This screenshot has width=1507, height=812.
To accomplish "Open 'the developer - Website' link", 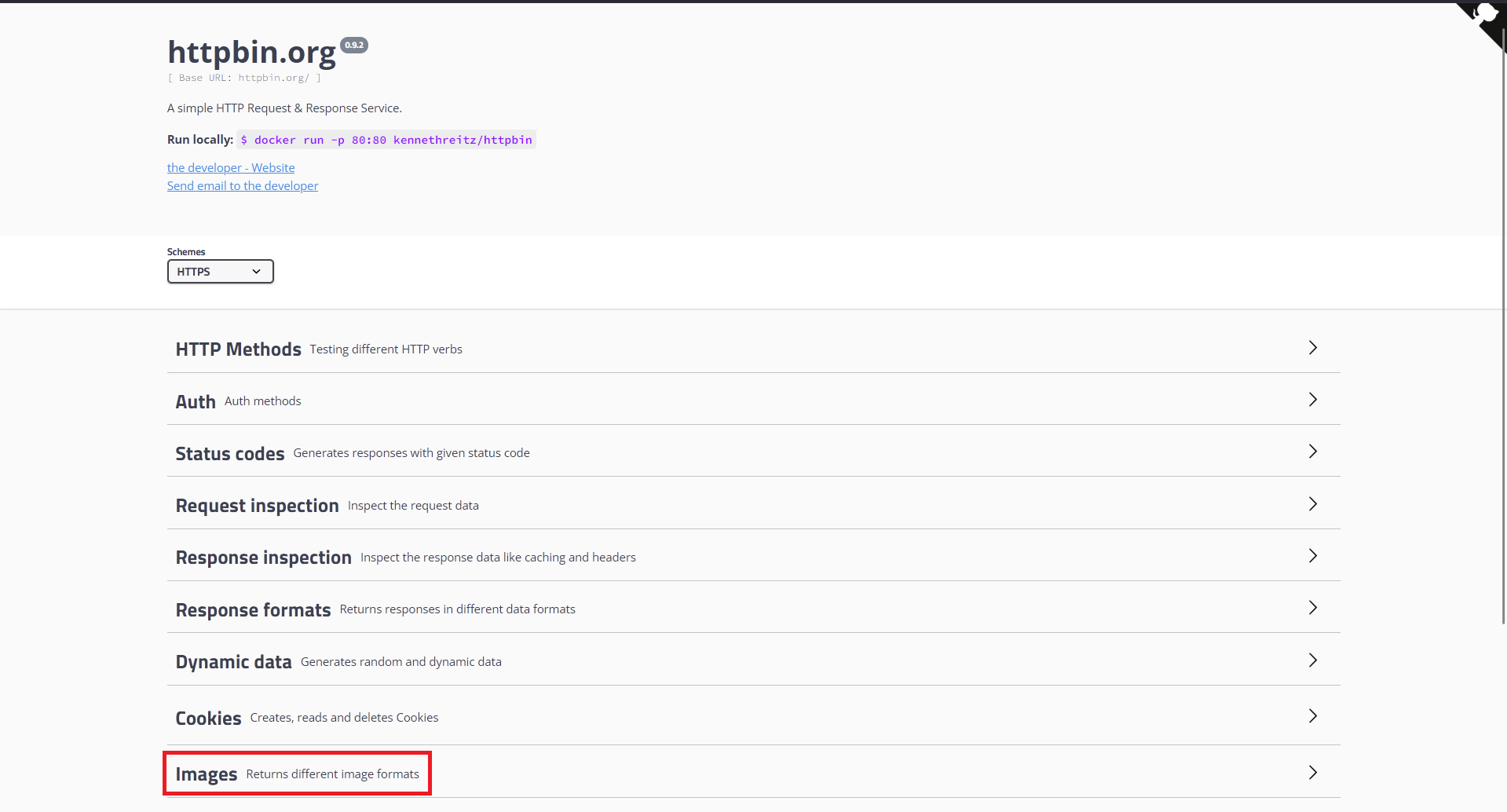I will (x=231, y=168).
